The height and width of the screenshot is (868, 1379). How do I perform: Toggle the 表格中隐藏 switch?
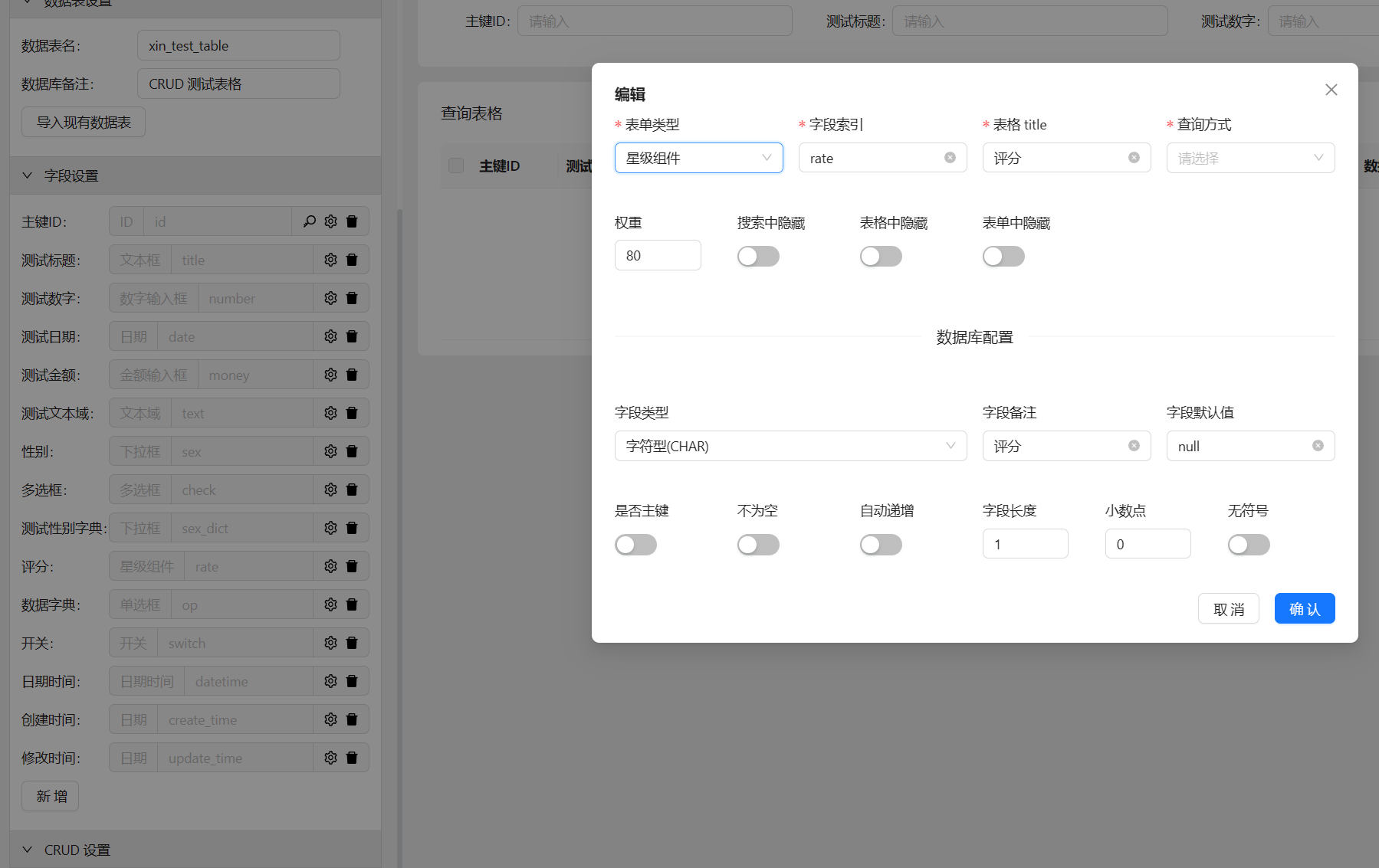tap(881, 257)
